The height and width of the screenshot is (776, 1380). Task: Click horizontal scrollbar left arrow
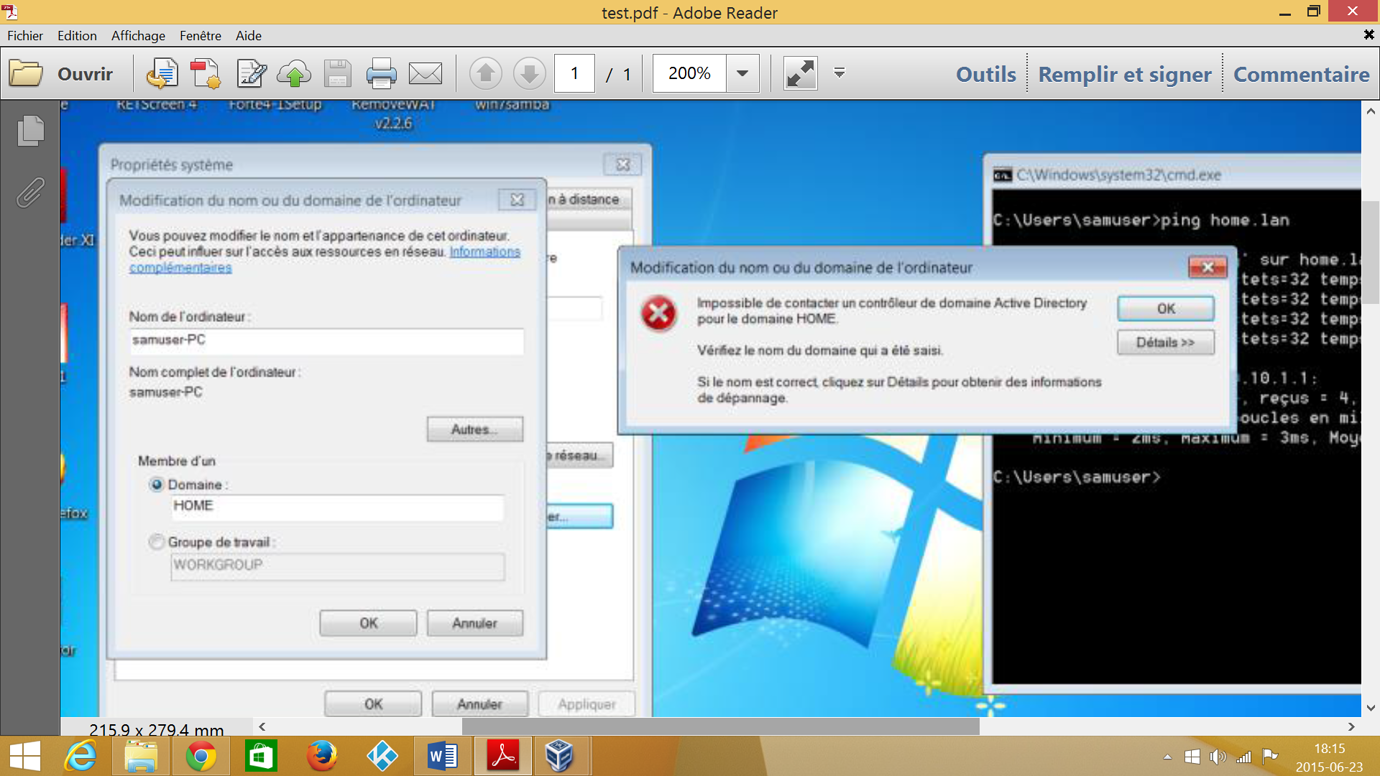pos(263,727)
